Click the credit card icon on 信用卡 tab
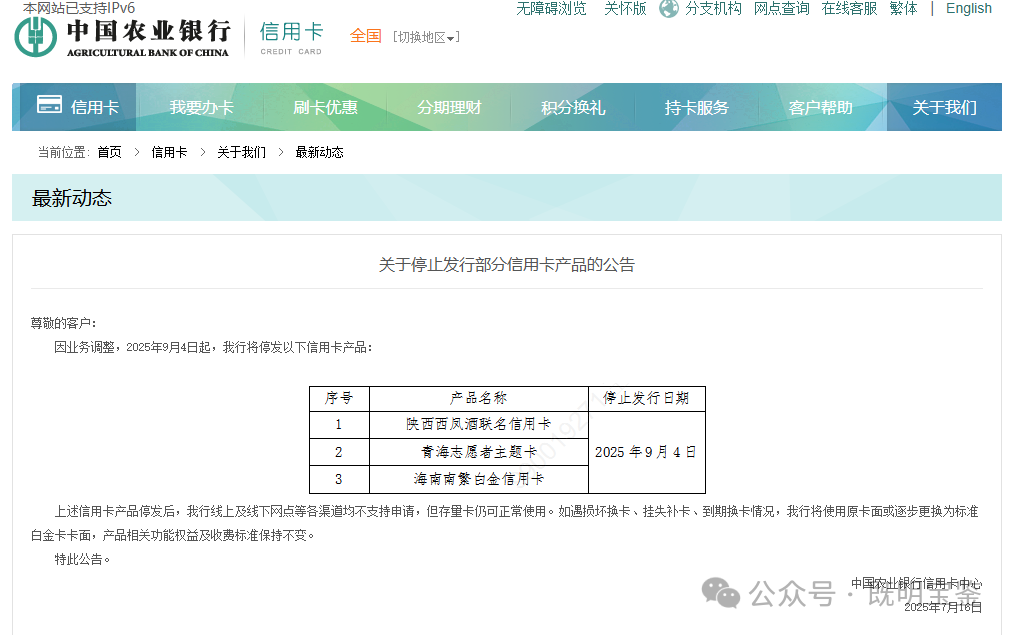Screen dimensions: 1014x635 click(48, 103)
